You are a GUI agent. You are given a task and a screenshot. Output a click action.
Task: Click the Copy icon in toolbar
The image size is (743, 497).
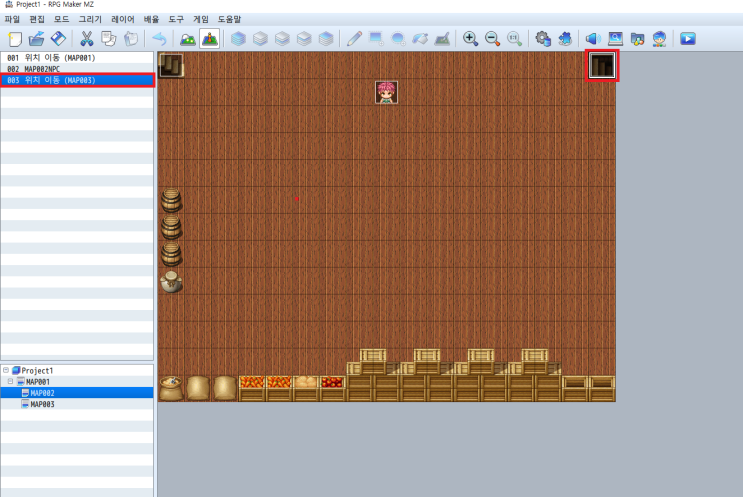tap(109, 39)
